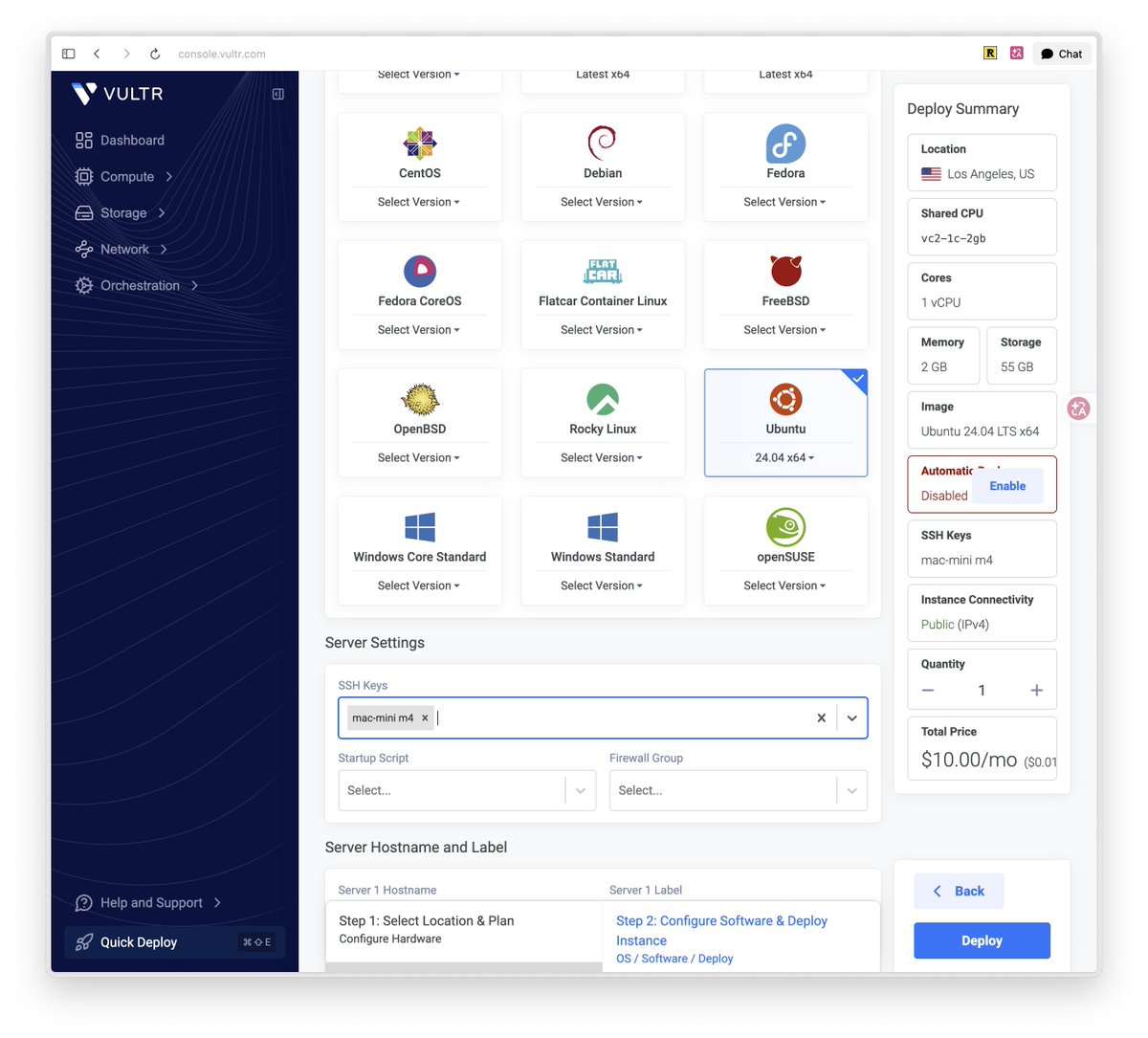The image size is (1148, 1038).
Task: Open the Dashboard icon in sidebar
Action: pos(84,141)
